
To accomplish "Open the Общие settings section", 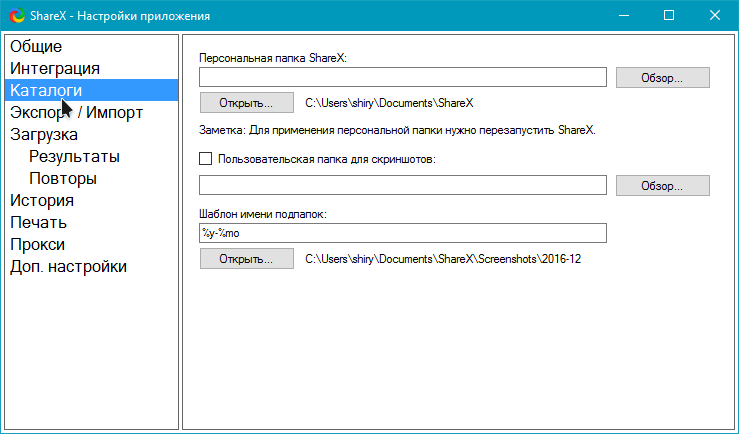I will click(x=91, y=46).
